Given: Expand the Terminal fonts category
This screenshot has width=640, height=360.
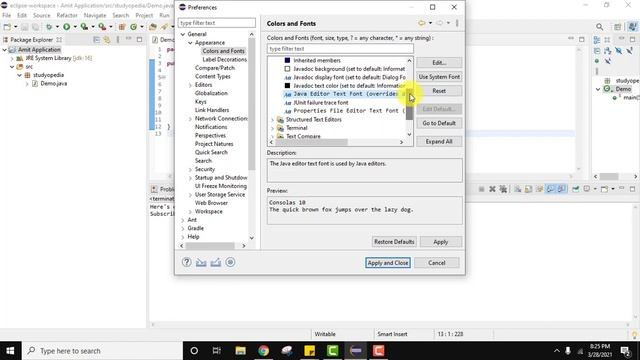Looking at the screenshot, I should [272, 128].
